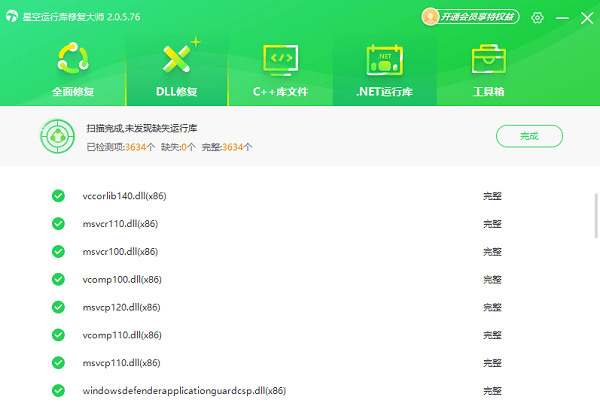Open the 全面修复 full repair icon
Image resolution: width=600 pixels, height=412 pixels.
tap(73, 58)
